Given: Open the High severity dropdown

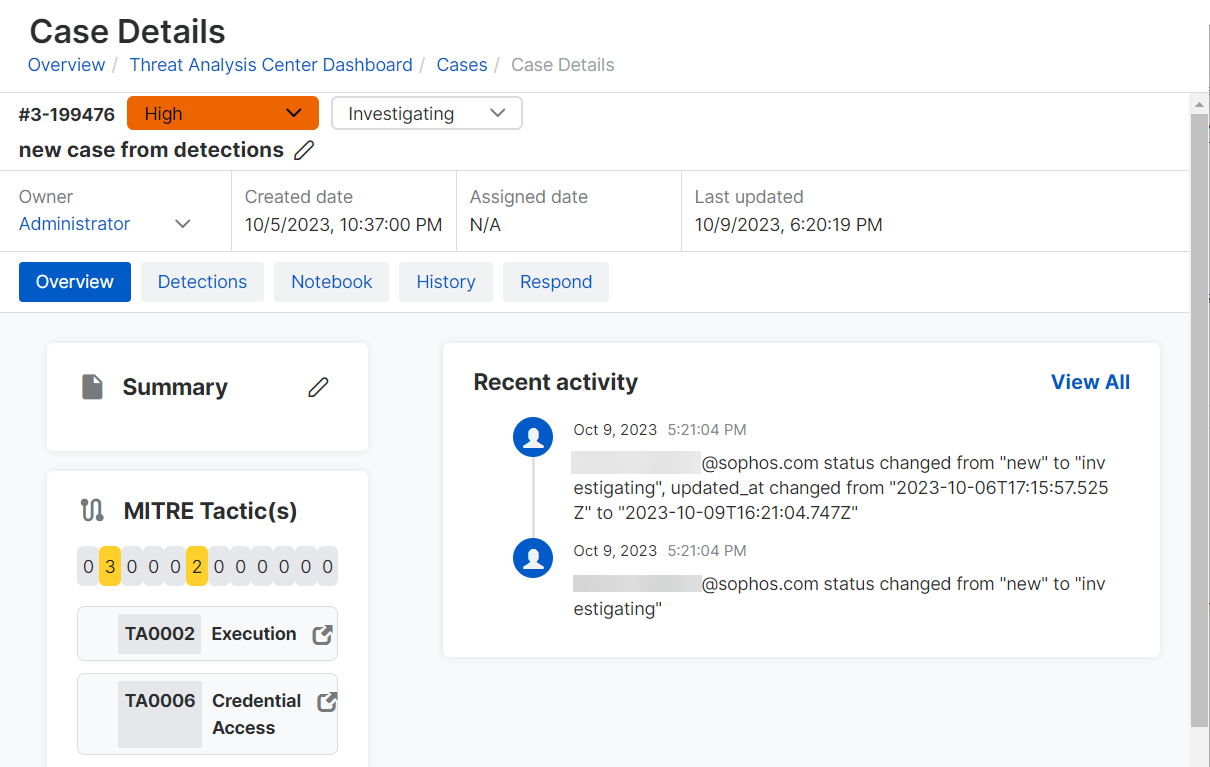Looking at the screenshot, I should click(x=222, y=114).
